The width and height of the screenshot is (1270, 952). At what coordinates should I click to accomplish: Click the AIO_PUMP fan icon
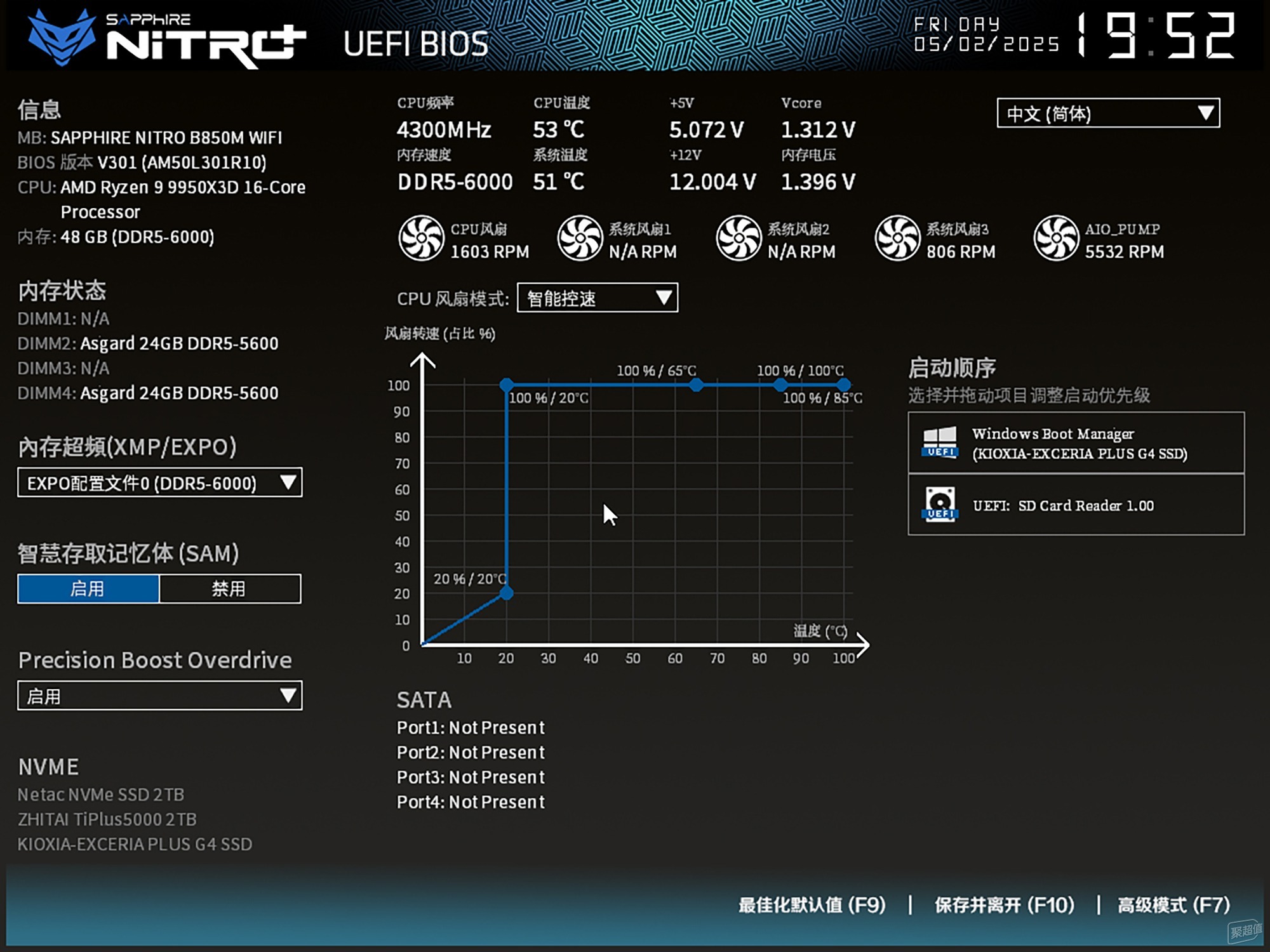(x=1056, y=239)
